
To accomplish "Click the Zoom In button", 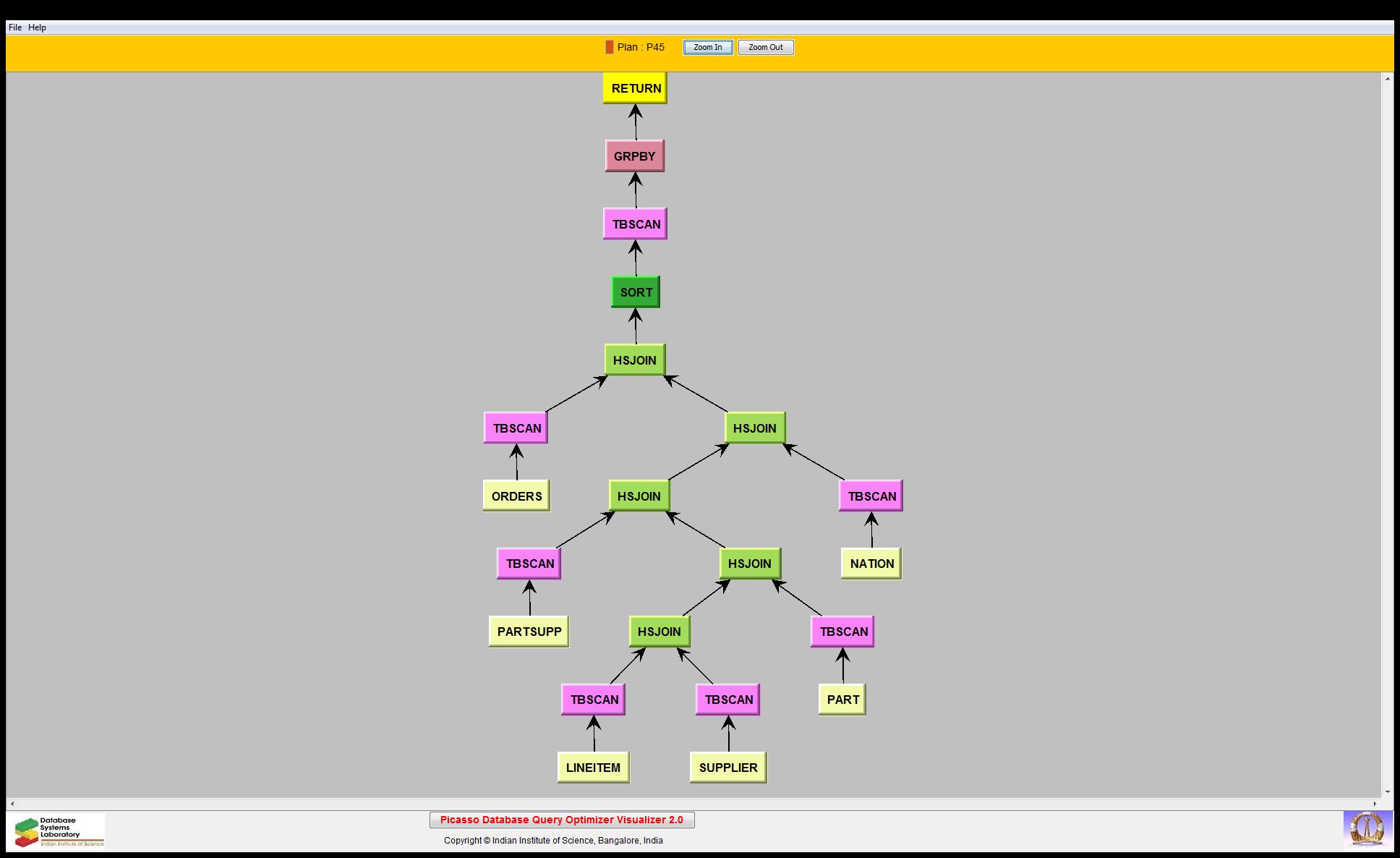I will point(707,47).
